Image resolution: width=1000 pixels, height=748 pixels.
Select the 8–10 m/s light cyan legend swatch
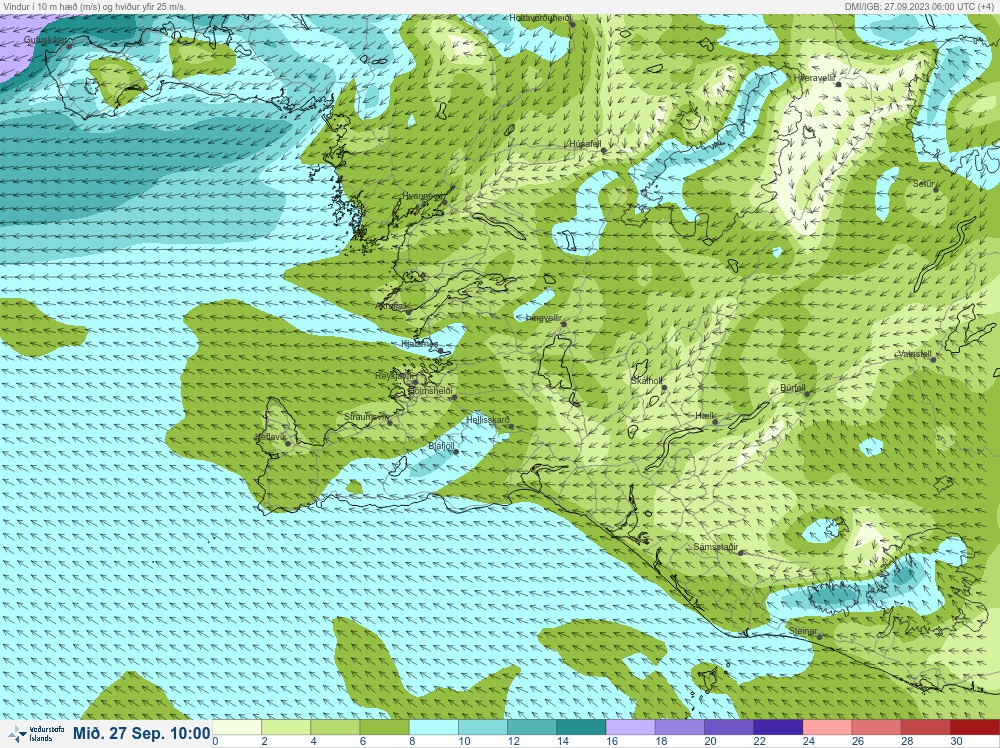[433, 728]
